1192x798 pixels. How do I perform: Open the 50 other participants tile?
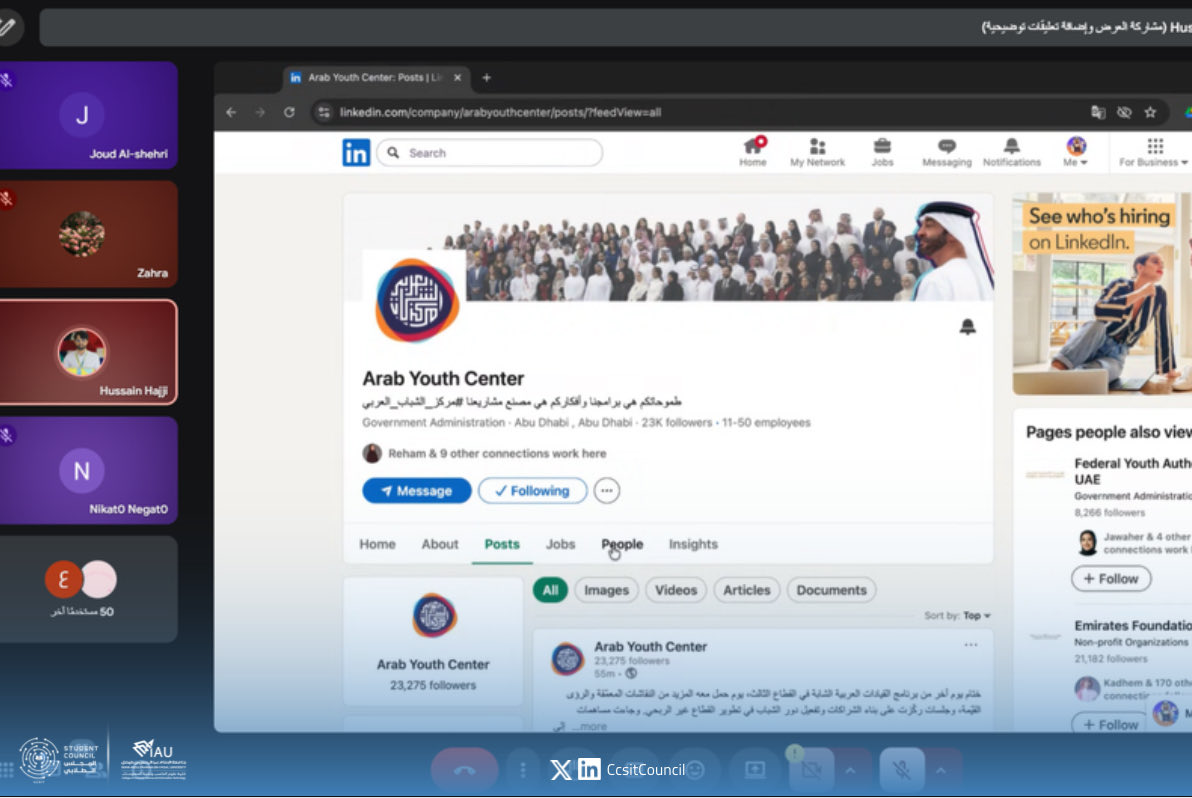(x=88, y=590)
